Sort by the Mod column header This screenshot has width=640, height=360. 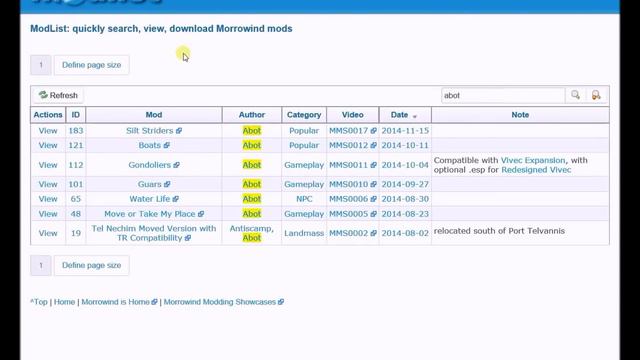click(x=154, y=115)
